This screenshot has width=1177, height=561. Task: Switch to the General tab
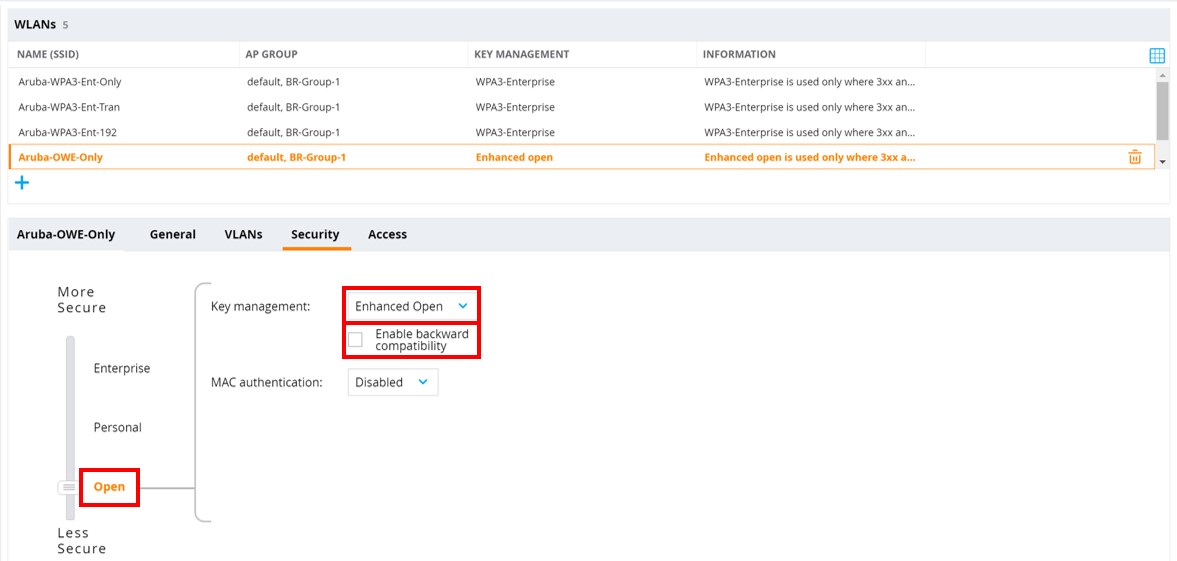pyautogui.click(x=173, y=234)
